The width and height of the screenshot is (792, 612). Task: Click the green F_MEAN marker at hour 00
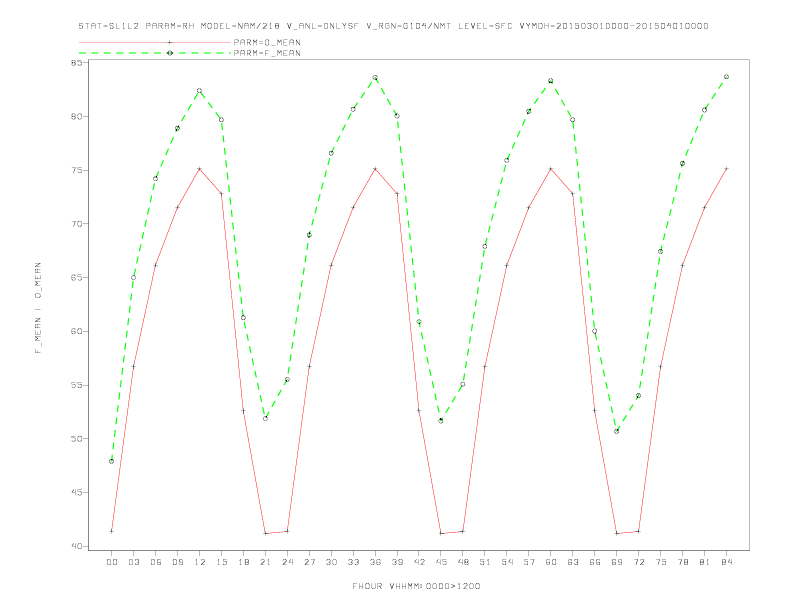112,461
